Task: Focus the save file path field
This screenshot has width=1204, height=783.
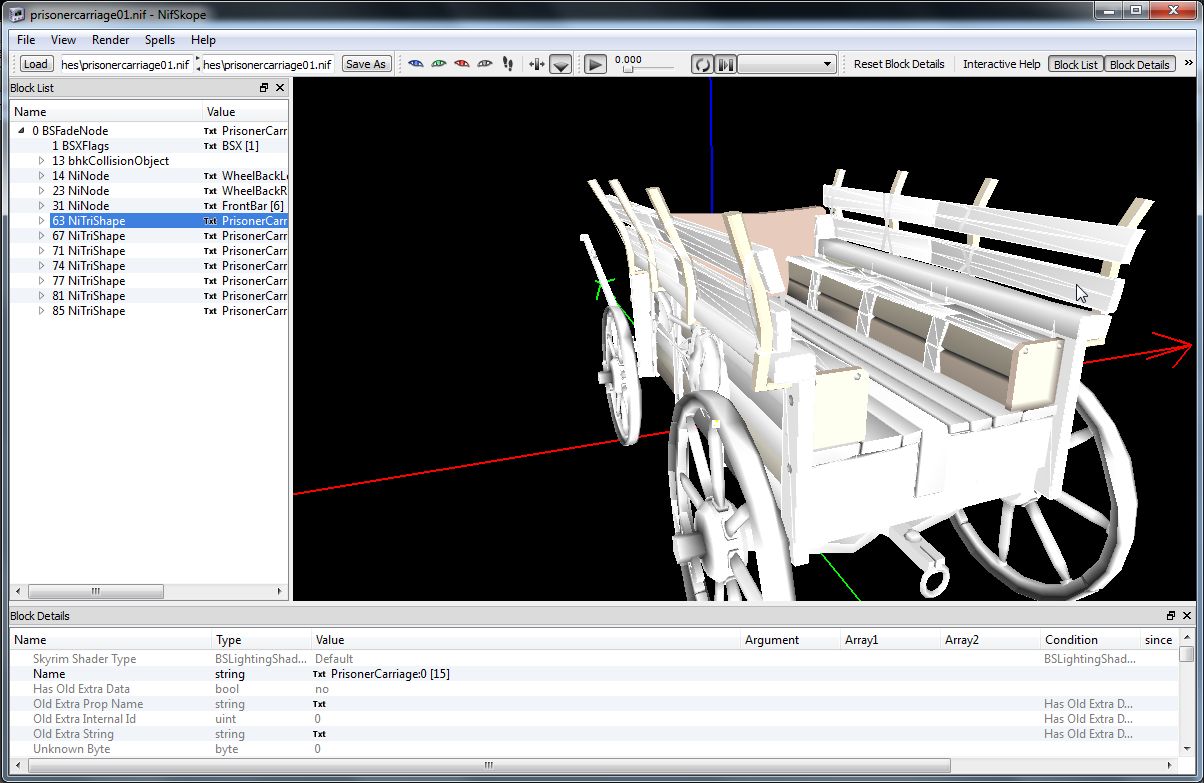Action: tap(268, 64)
